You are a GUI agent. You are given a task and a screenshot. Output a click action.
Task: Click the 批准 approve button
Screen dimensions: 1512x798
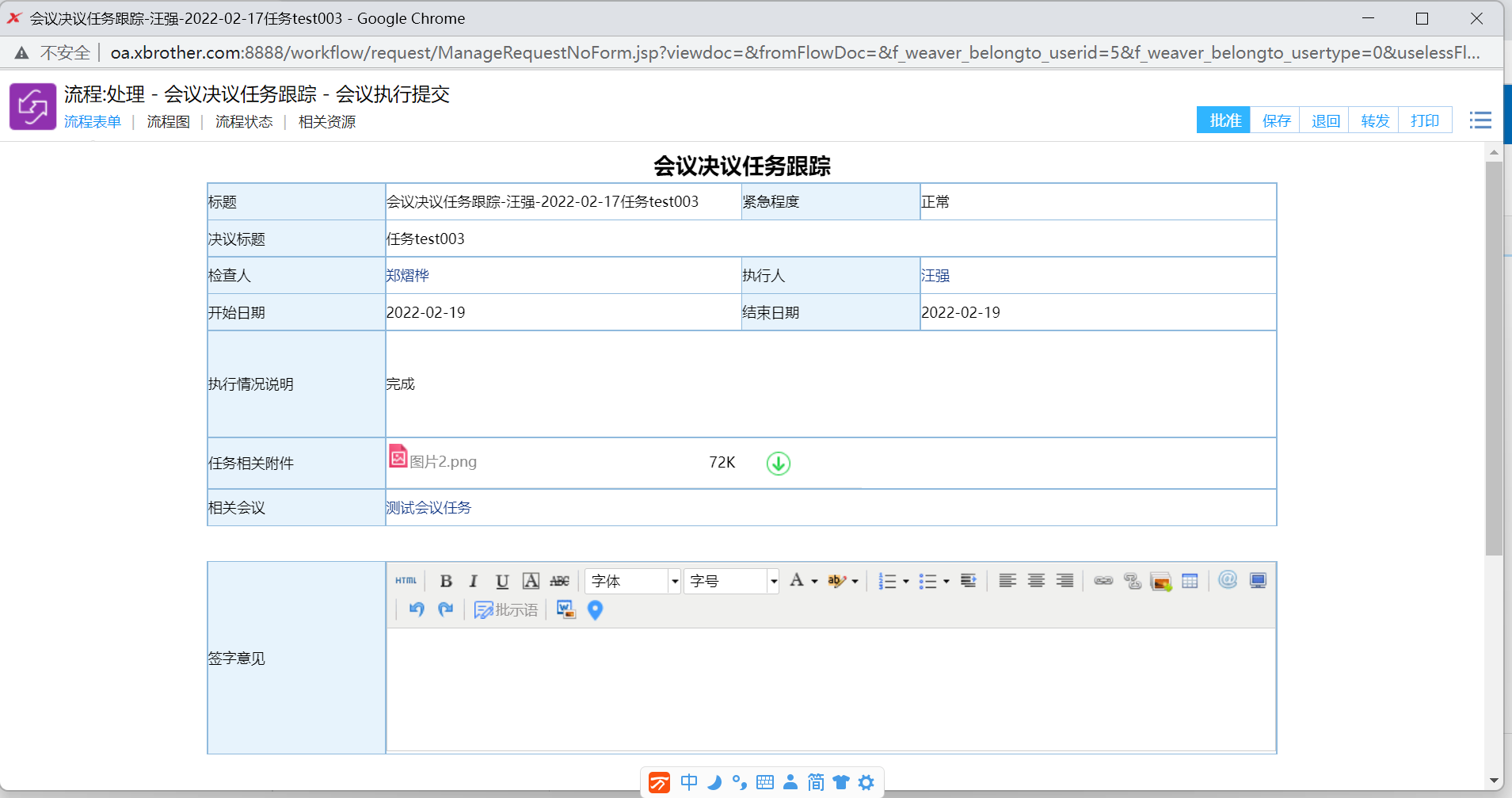pyautogui.click(x=1224, y=120)
